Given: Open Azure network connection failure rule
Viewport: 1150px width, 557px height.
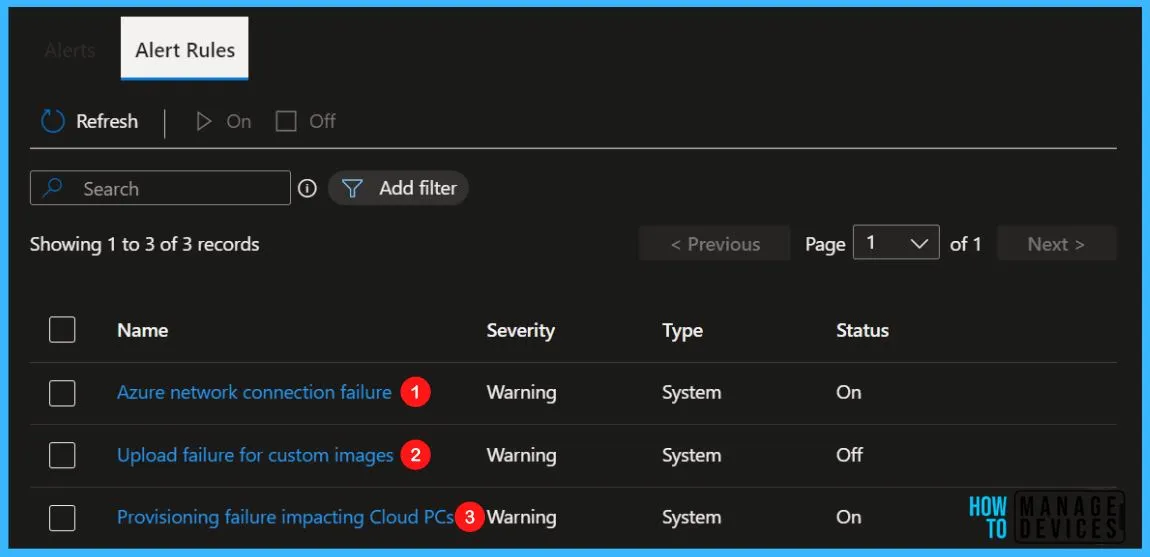Looking at the screenshot, I should tap(254, 393).
